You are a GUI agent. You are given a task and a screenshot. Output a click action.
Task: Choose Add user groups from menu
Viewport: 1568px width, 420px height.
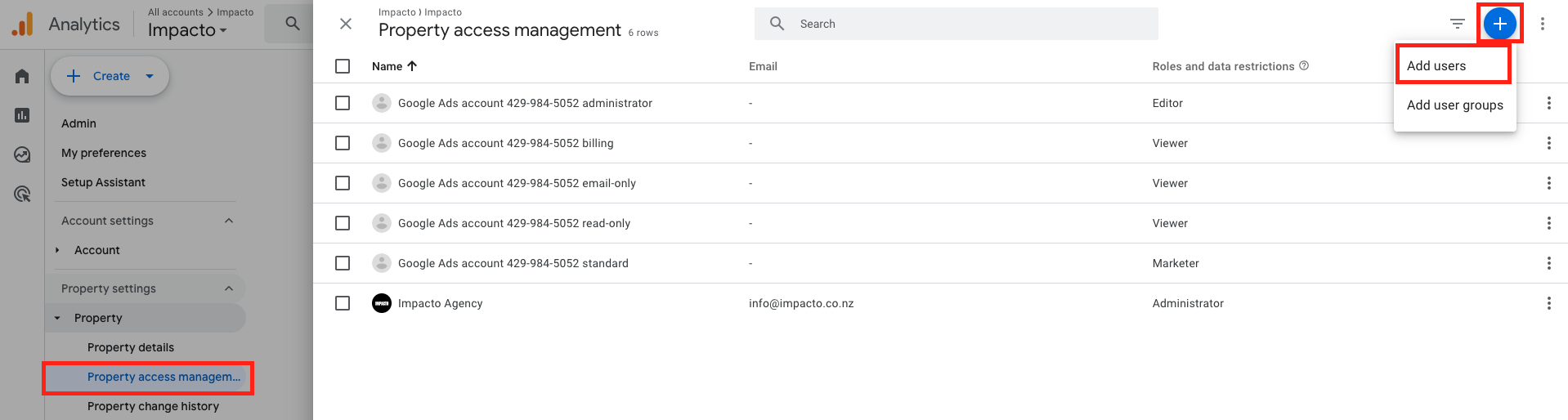tap(1454, 105)
